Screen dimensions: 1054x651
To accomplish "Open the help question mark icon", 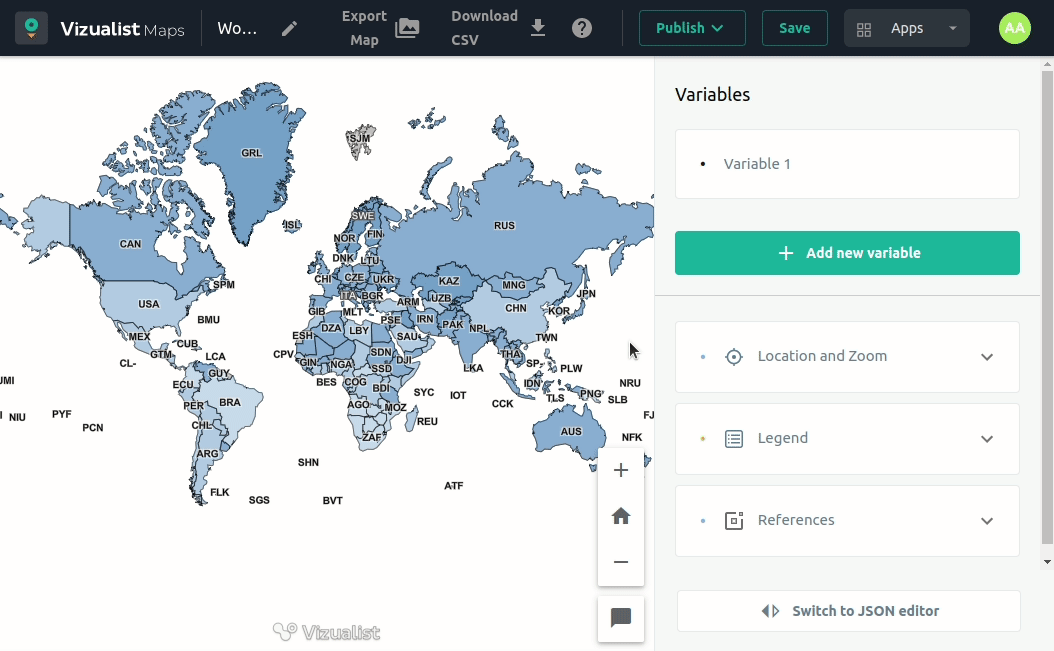I will 582,28.
